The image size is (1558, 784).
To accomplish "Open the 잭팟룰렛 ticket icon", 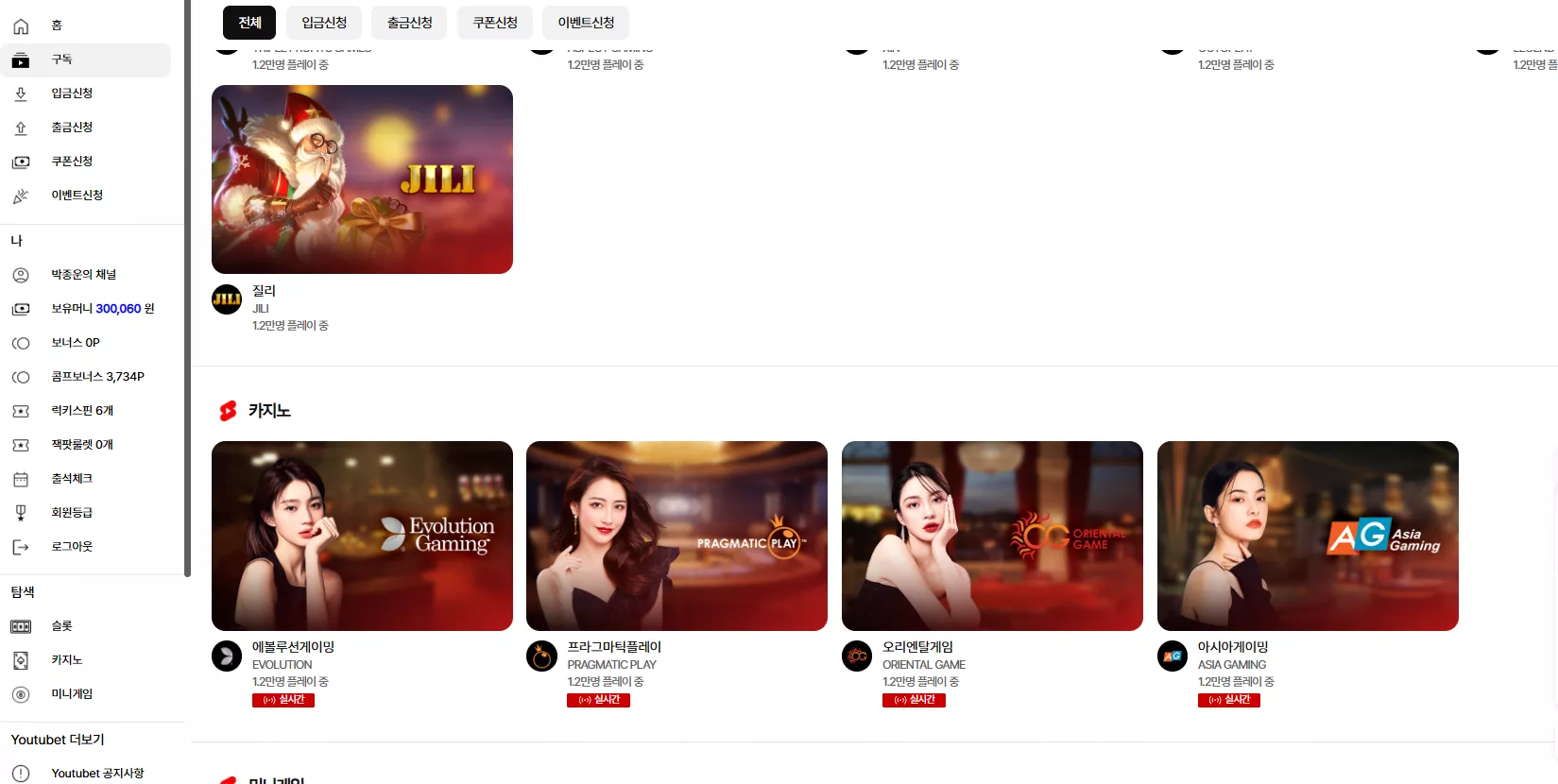I will (21, 445).
